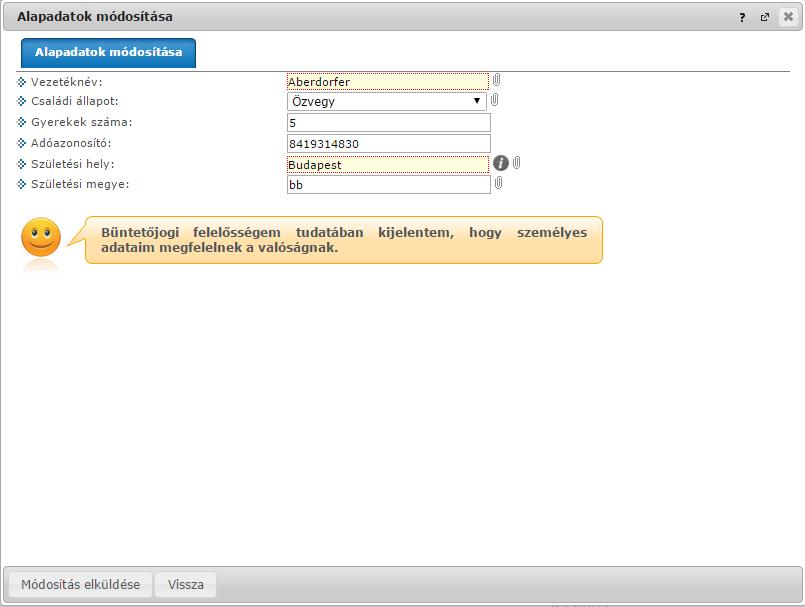Image resolution: width=805 pixels, height=607 pixels.
Task: Click the dialog title Alapadatok módosítása in header
Action: pyautogui.click(x=95, y=17)
